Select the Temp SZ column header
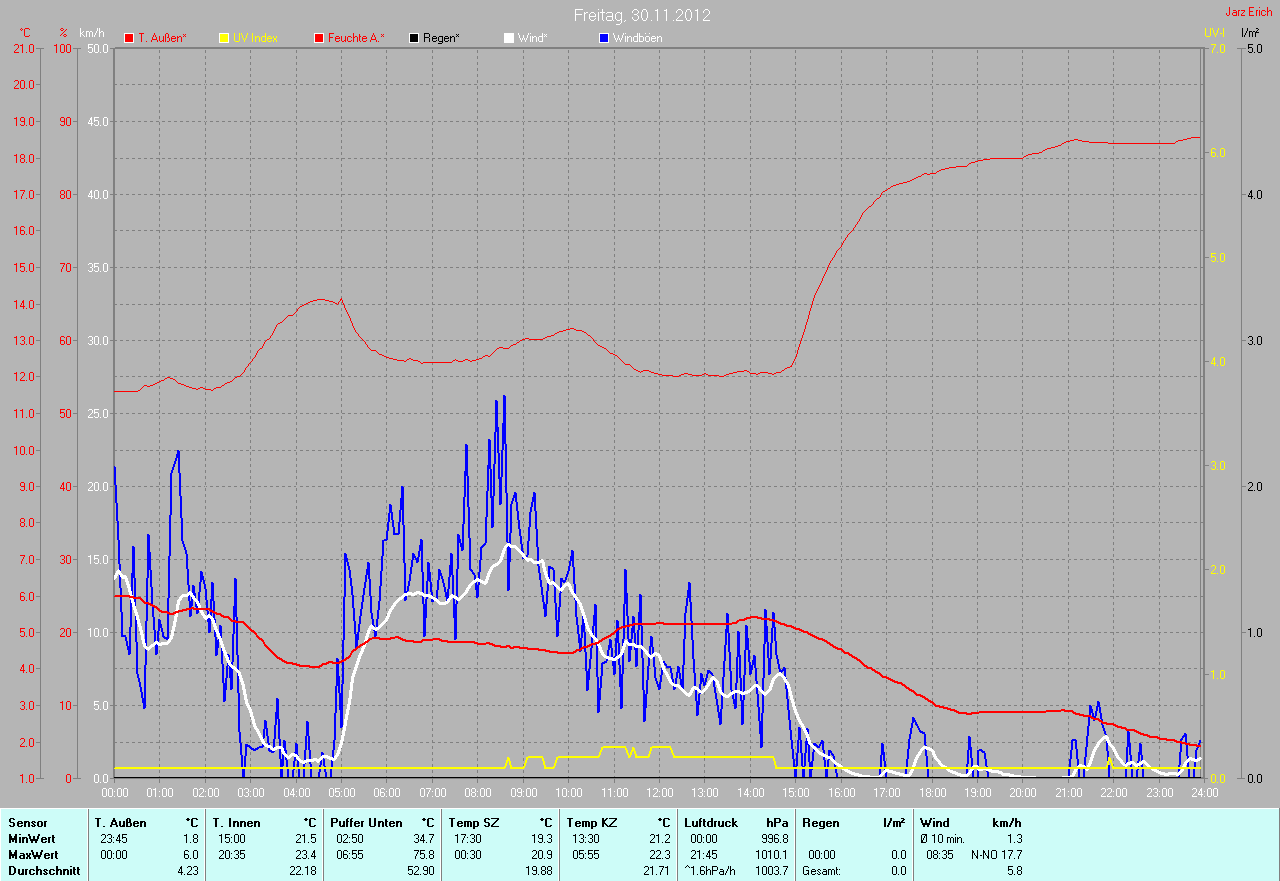The width and height of the screenshot is (1280, 881). tap(473, 823)
